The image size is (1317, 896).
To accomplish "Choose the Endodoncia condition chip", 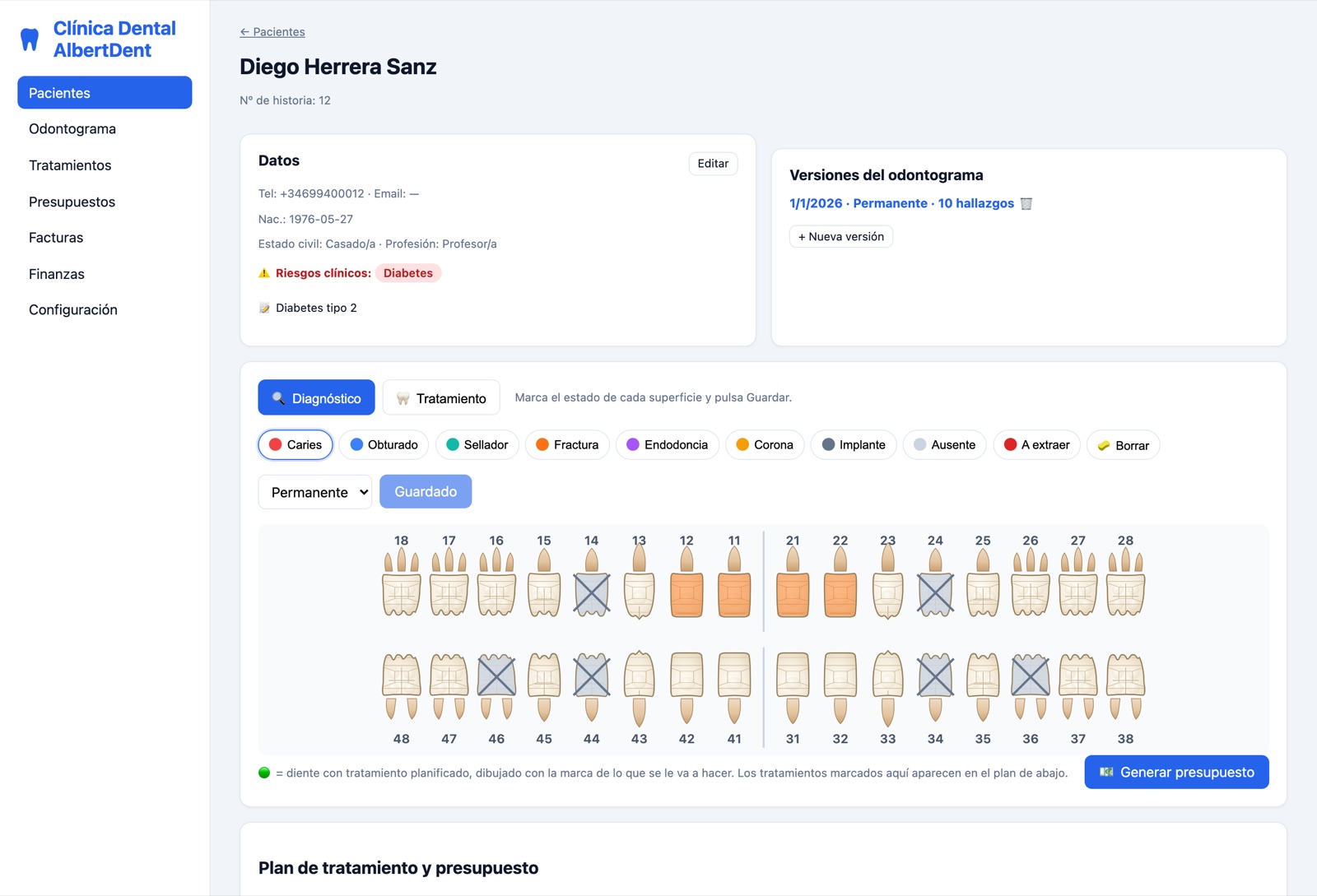I will tap(668, 445).
